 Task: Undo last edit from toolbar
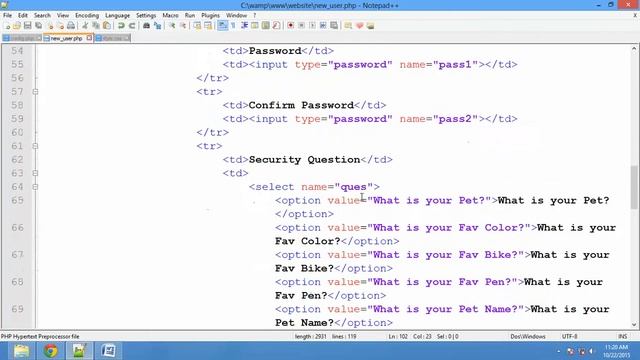click(121, 26)
